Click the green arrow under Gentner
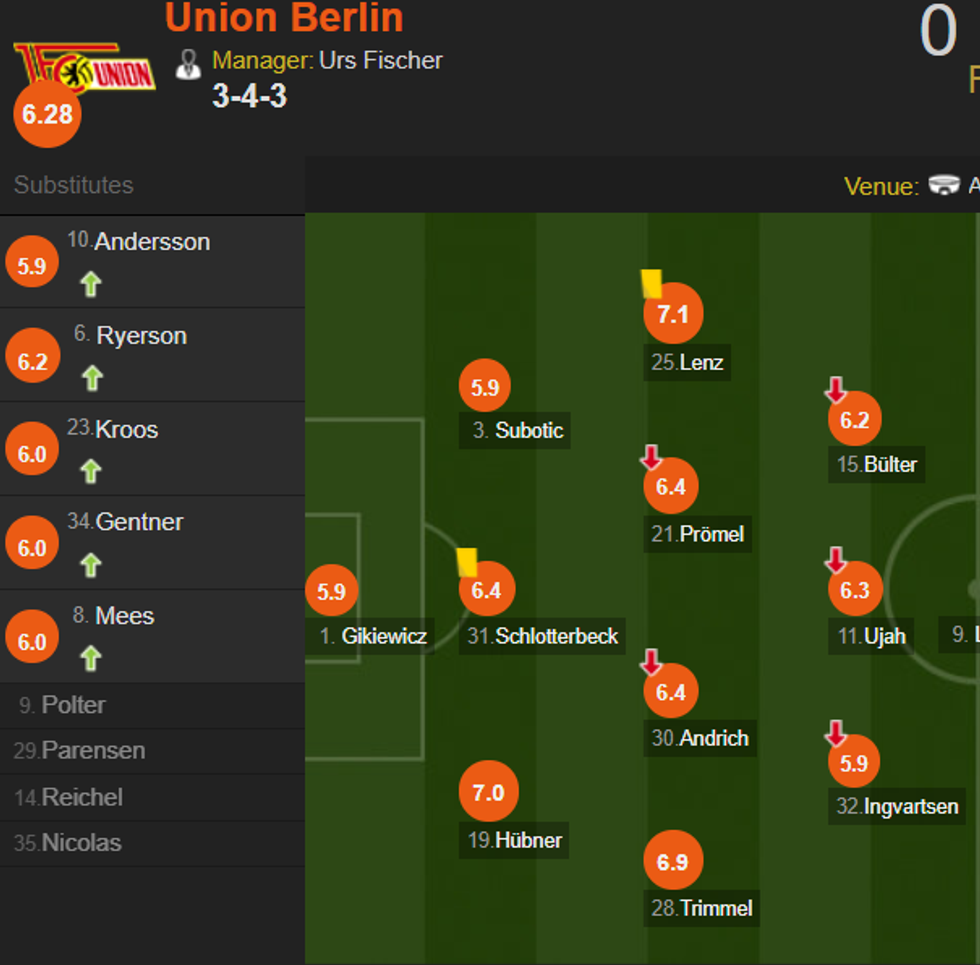The image size is (980, 965). (91, 565)
